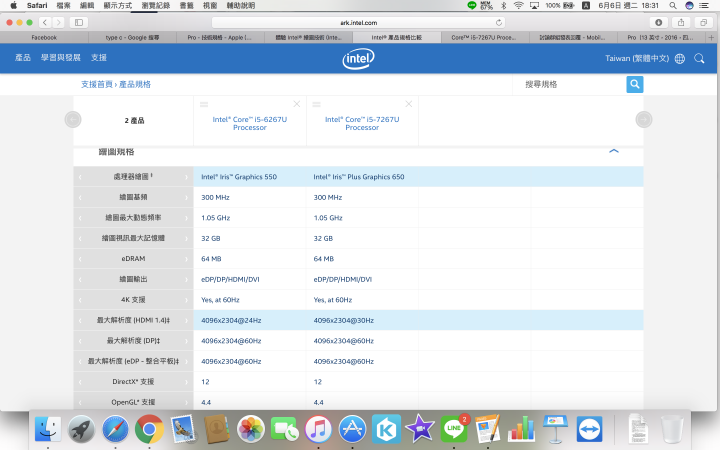Screen dimensions: 720x450
Task: Open Finder from the Dock
Action: (x=48, y=429)
